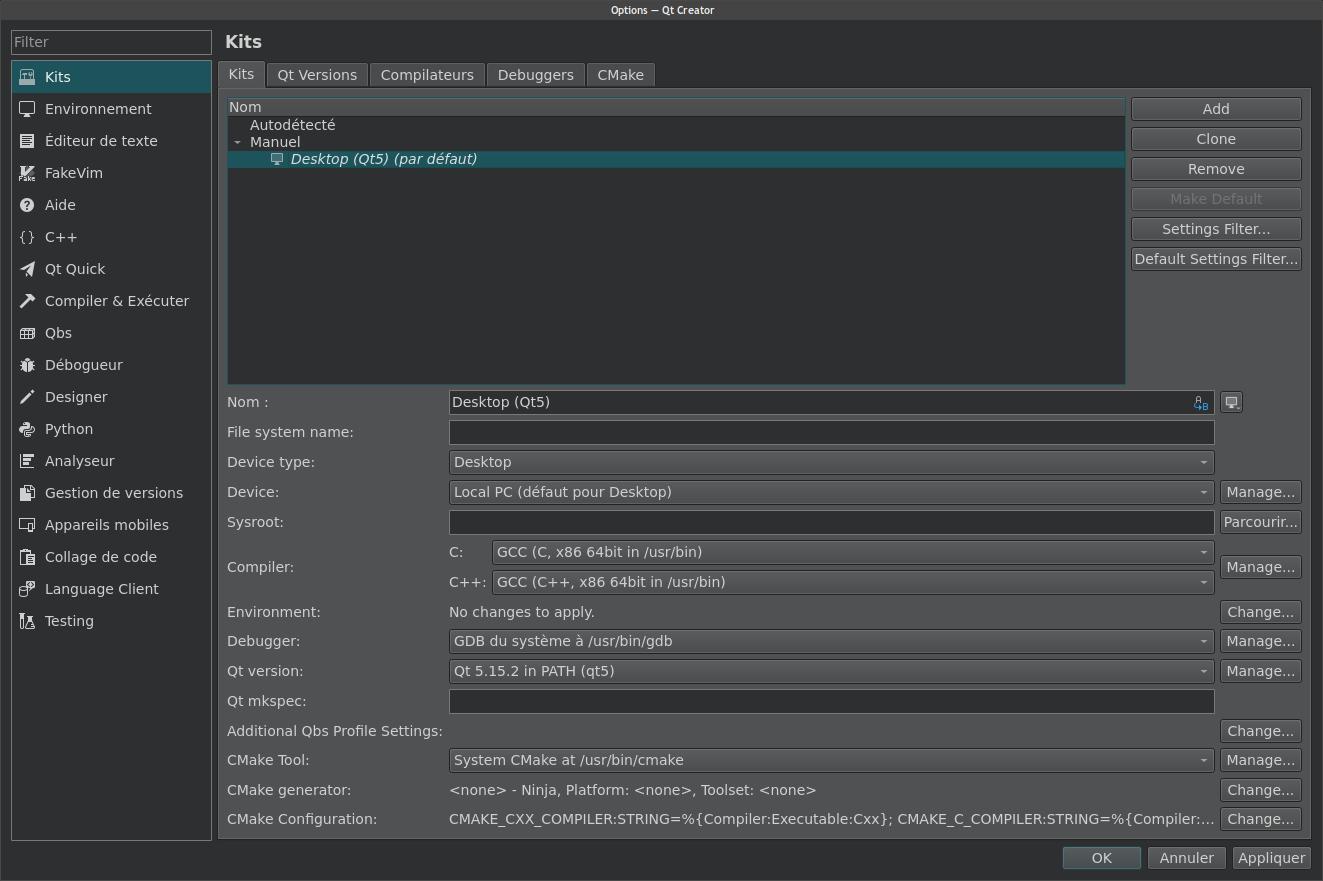Open the Qt version dropdown
The height and width of the screenshot is (881, 1323).
click(x=831, y=671)
